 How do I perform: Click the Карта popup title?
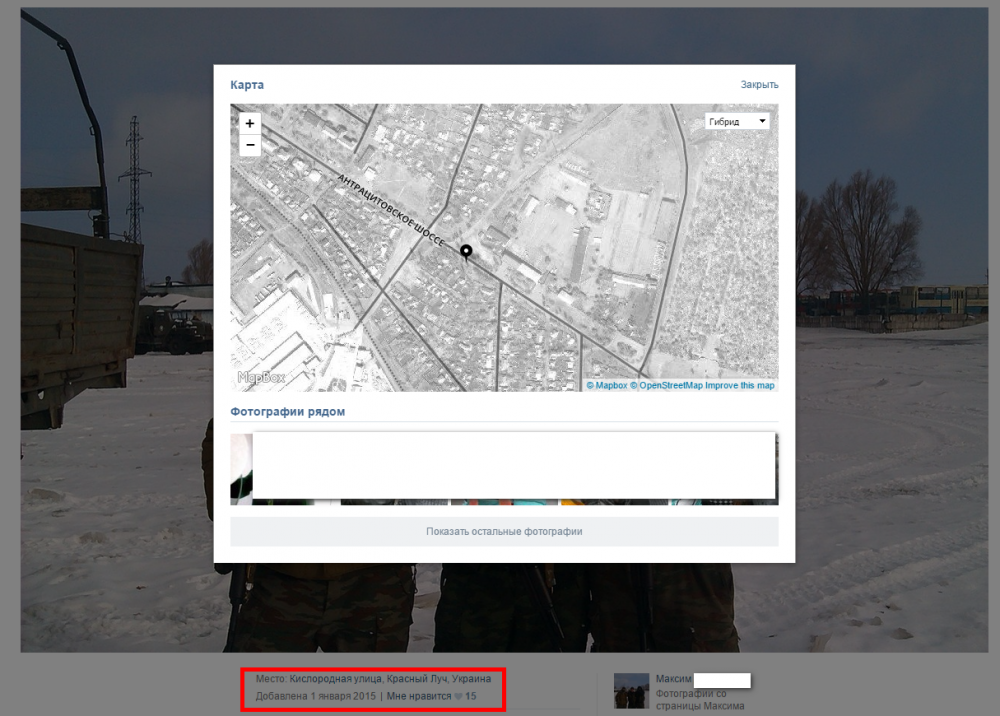pyautogui.click(x=247, y=85)
